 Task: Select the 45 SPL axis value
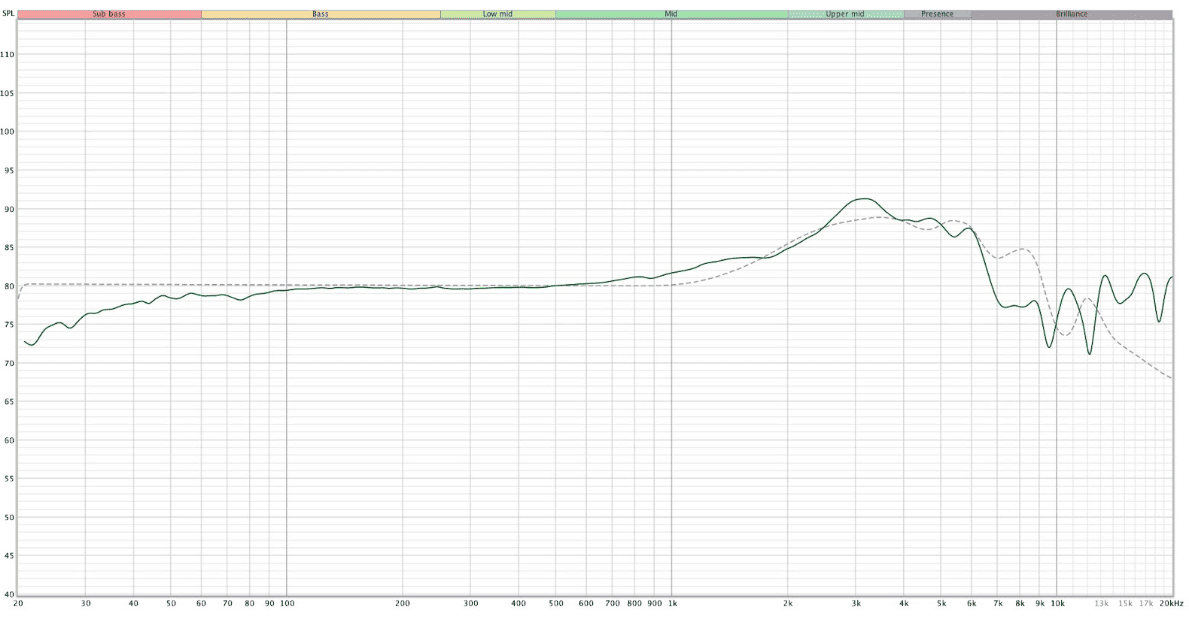point(9,556)
